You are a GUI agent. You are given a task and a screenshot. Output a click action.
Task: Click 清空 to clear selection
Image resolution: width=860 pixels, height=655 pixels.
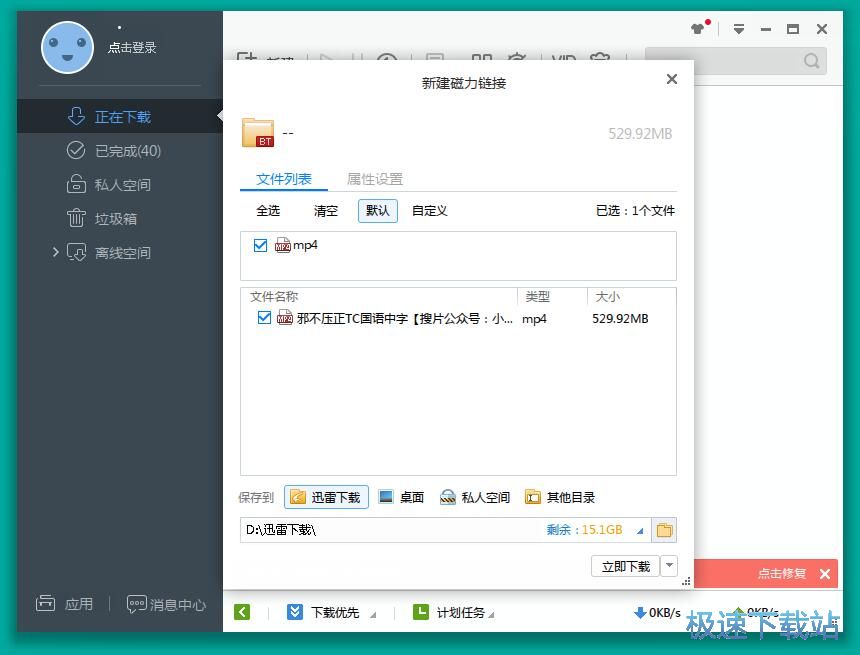(x=326, y=211)
